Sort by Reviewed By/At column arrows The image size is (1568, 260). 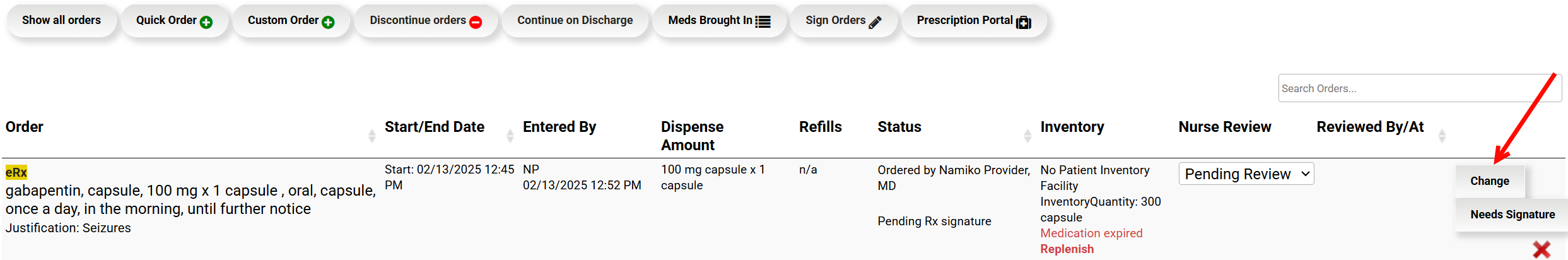[1441, 135]
